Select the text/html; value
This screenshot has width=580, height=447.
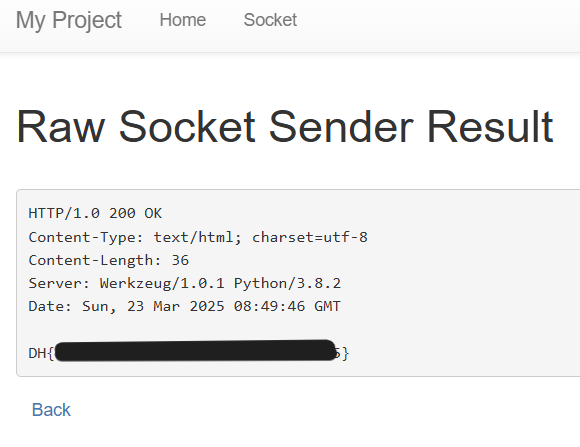pyautogui.click(x=198, y=237)
